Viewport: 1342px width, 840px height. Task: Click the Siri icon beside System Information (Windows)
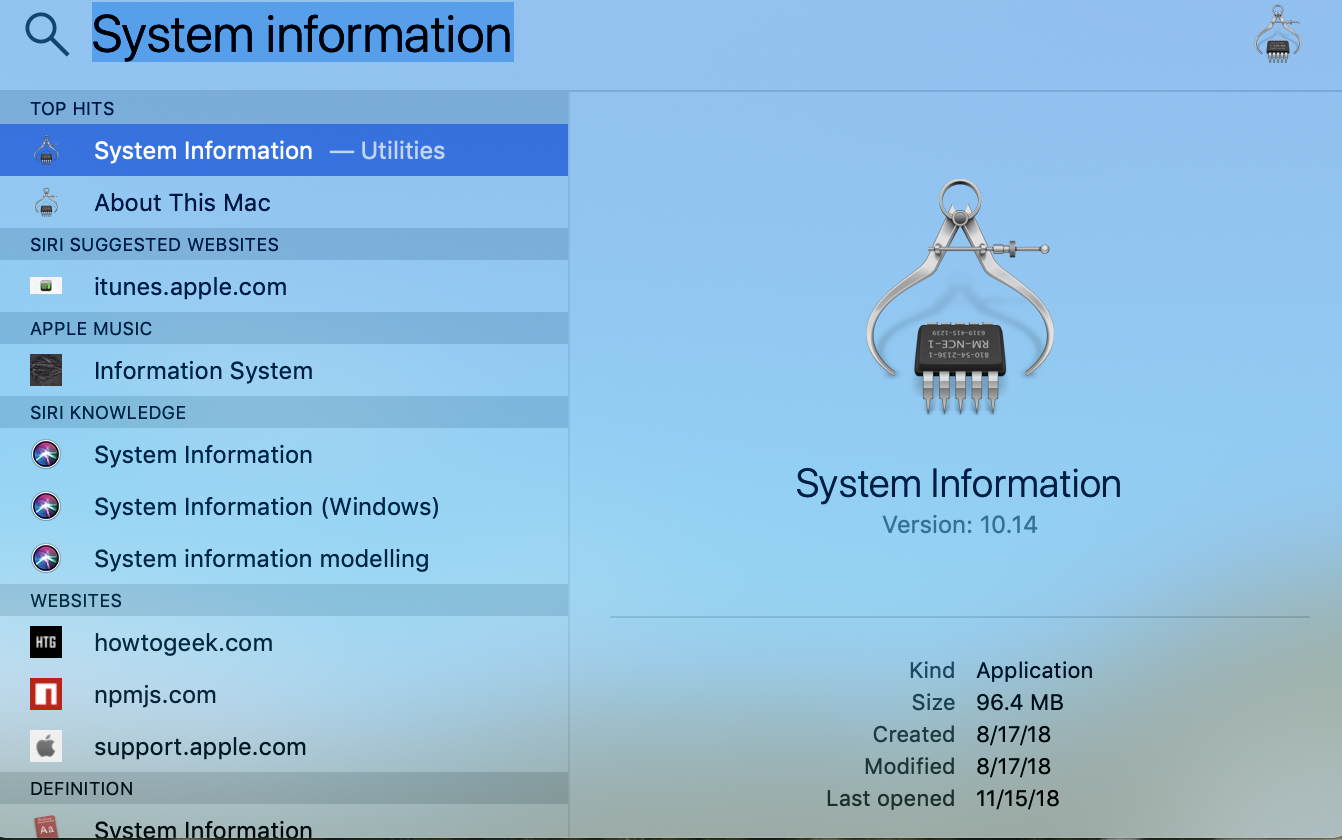point(46,507)
